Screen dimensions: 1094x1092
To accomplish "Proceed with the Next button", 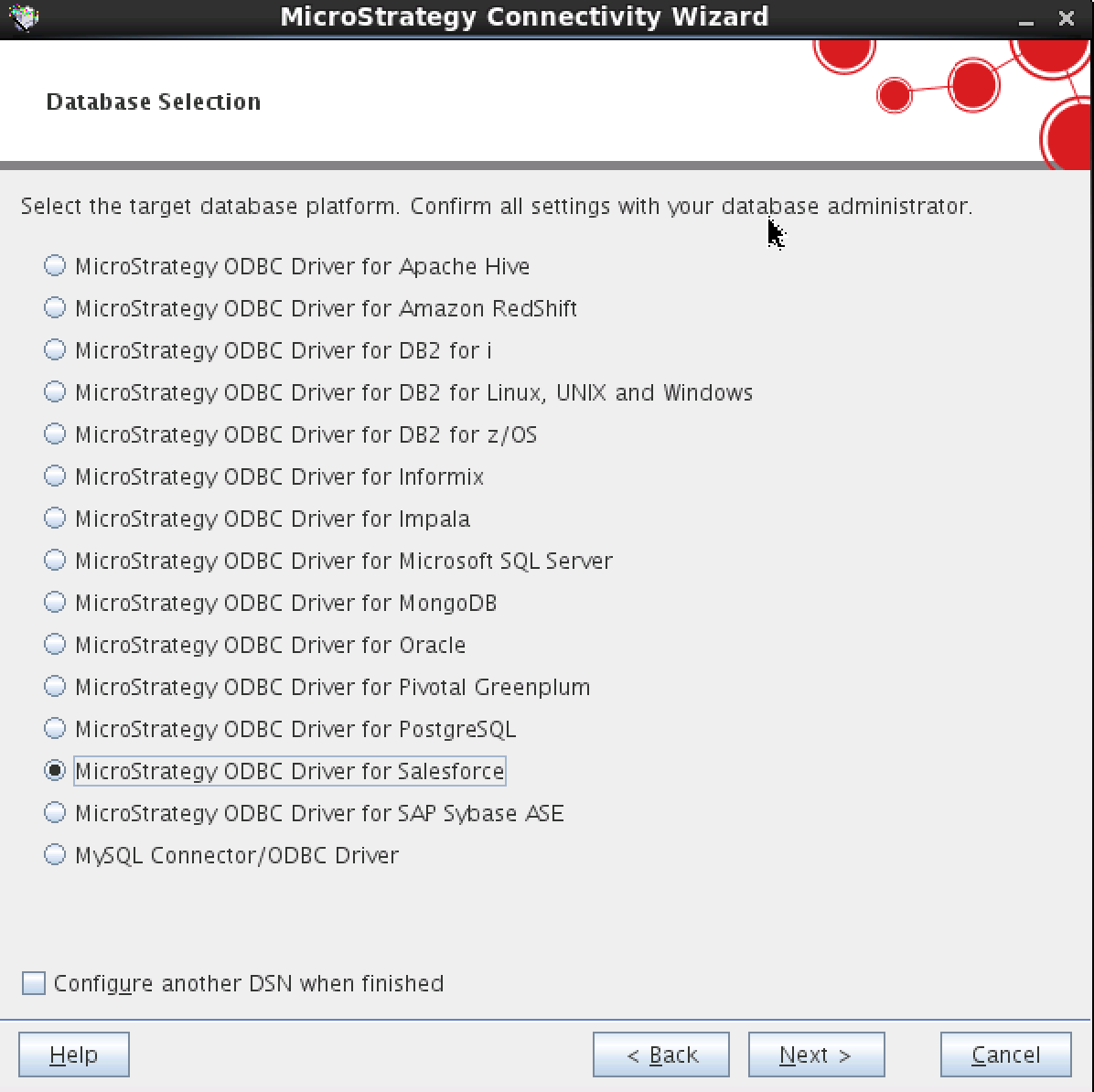I will coord(816,1055).
